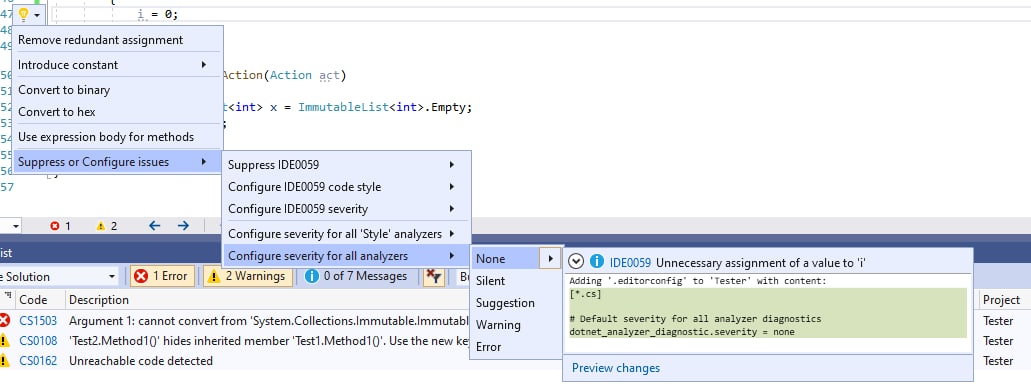Image resolution: width=1031 pixels, height=384 pixels.
Task: Open the CS0162 error code link
Action: coord(38,360)
